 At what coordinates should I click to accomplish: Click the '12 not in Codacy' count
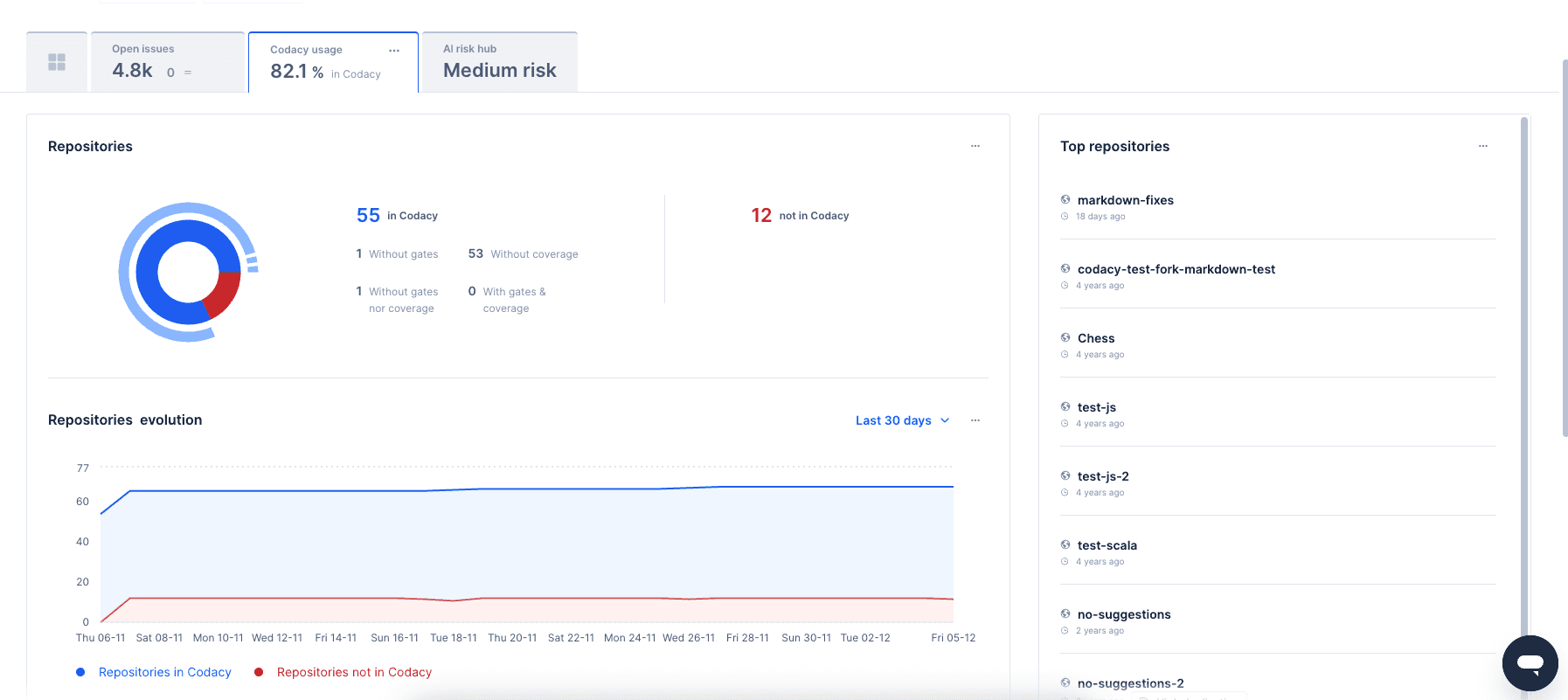point(800,216)
